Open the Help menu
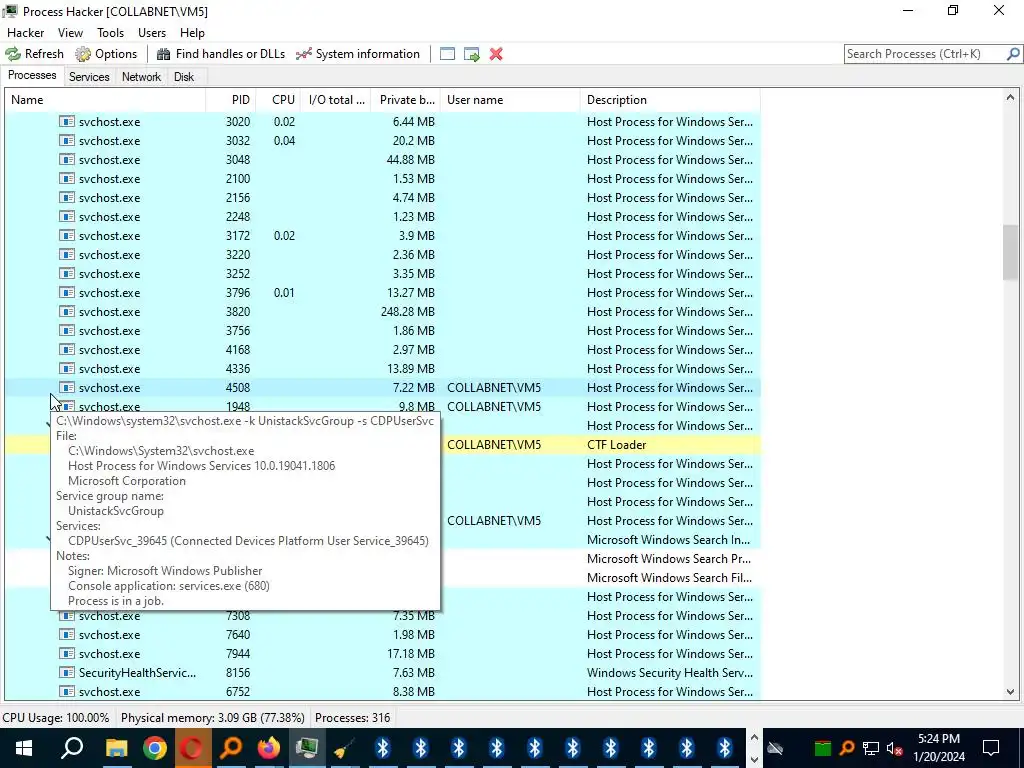 pyautogui.click(x=192, y=33)
